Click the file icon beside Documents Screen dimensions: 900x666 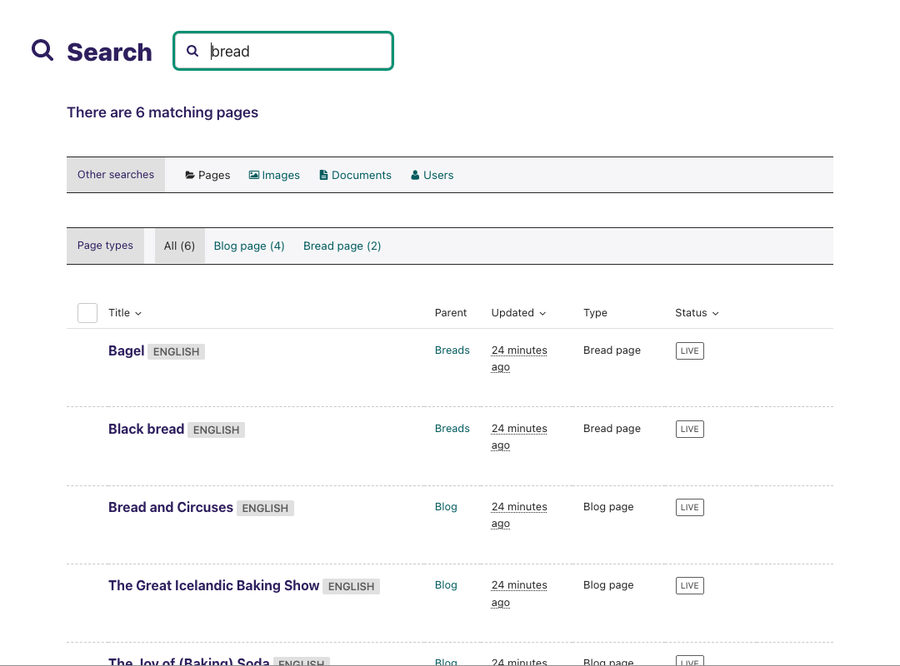click(x=324, y=175)
